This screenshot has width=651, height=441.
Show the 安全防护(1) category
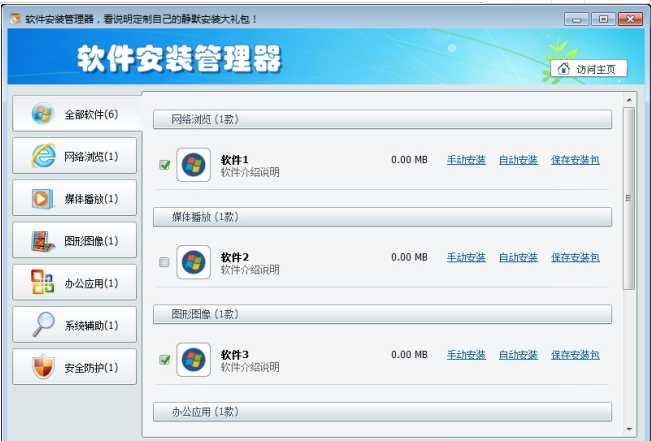point(74,367)
